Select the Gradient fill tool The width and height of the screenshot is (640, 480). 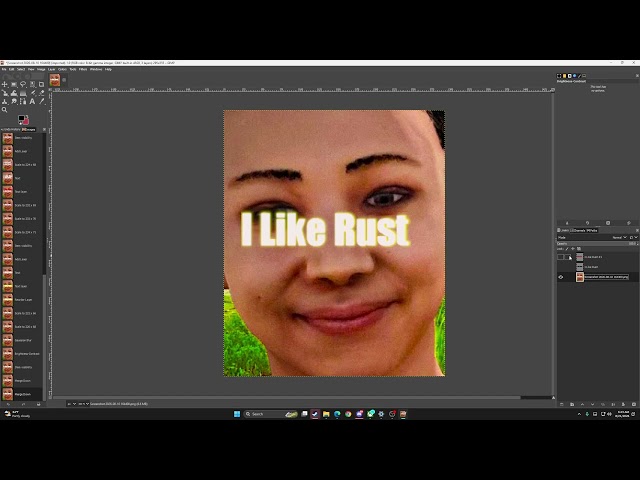pos(23,93)
